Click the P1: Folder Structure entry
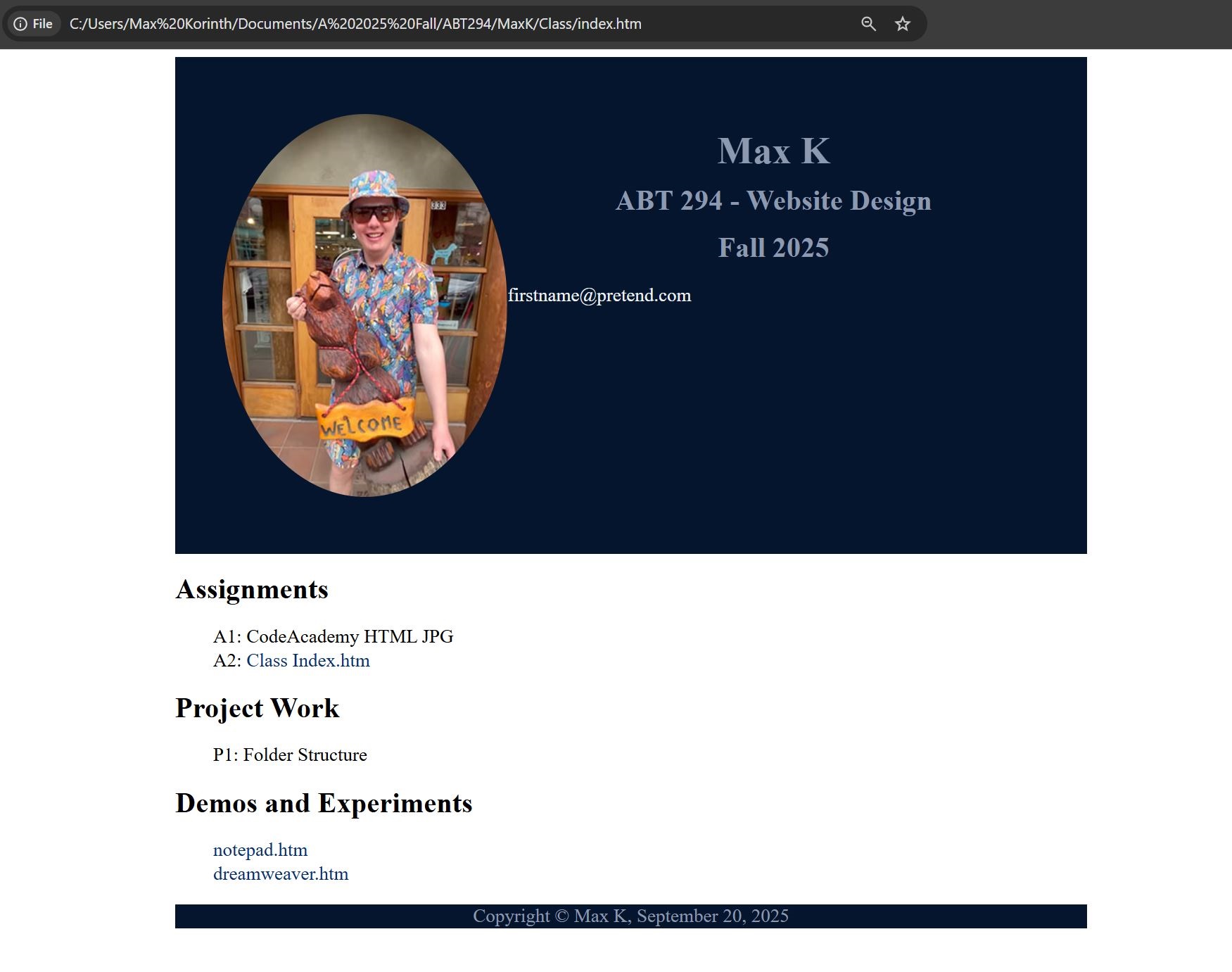 pos(290,755)
